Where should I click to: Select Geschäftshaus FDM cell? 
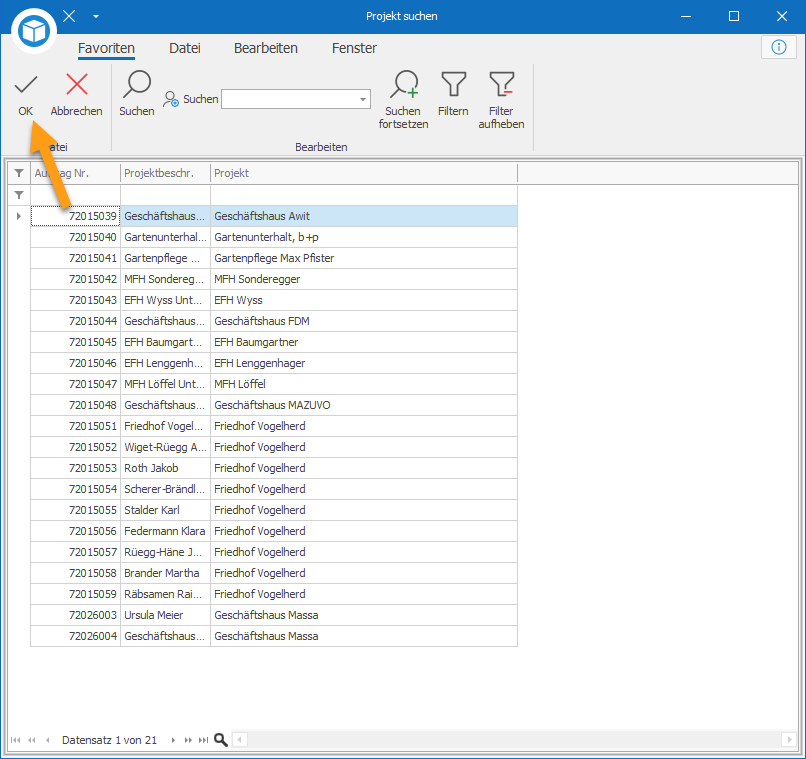(x=364, y=321)
